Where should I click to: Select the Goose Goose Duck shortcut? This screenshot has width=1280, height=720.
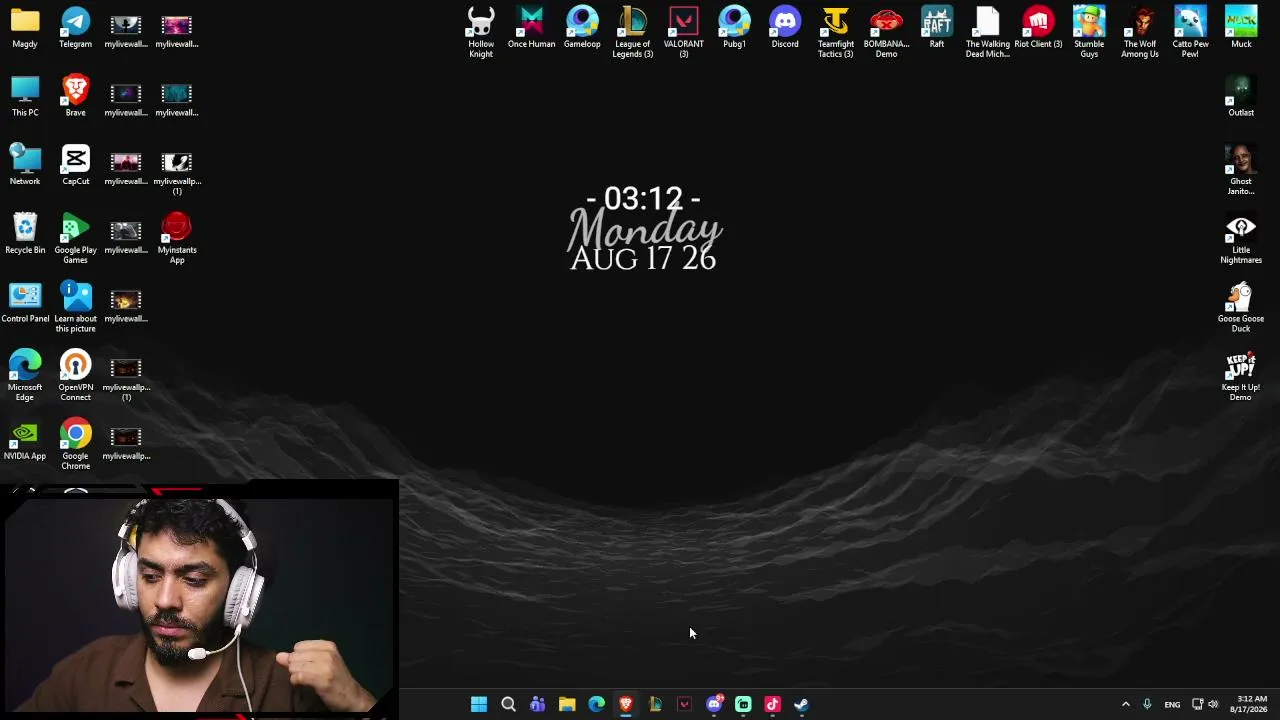point(1241,308)
